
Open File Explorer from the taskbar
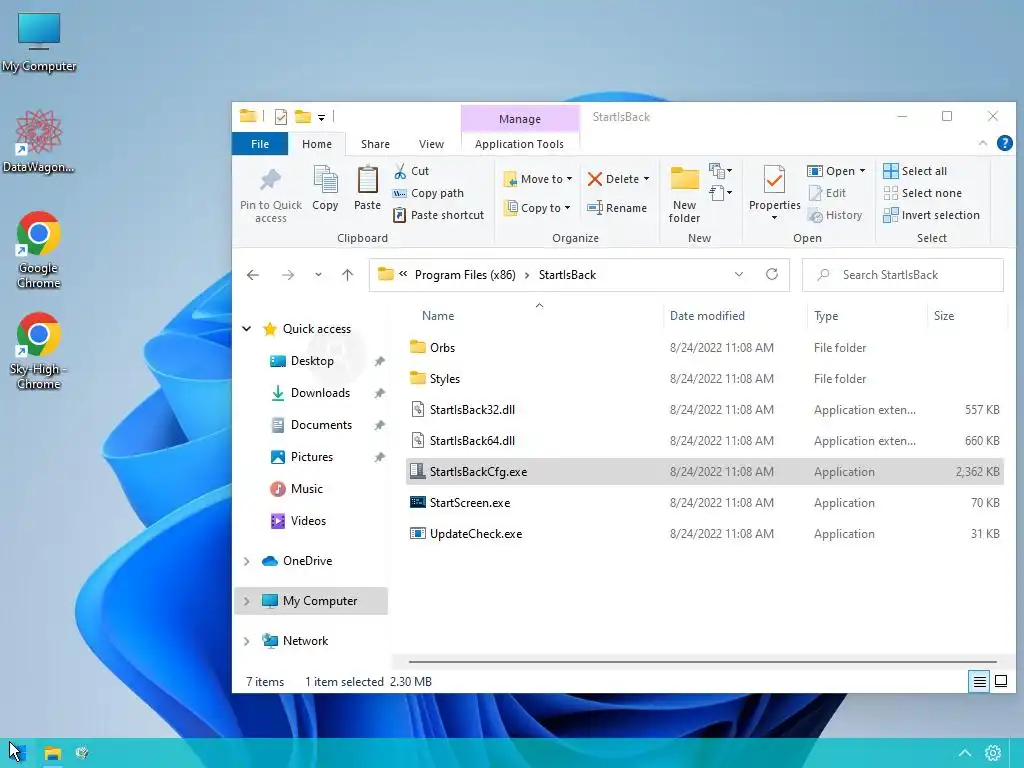point(52,753)
